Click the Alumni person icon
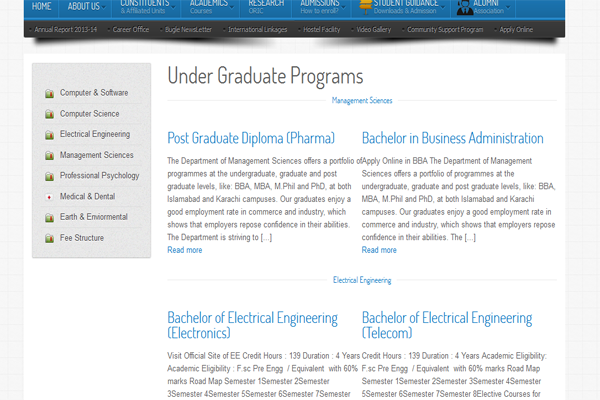 tap(465, 7)
